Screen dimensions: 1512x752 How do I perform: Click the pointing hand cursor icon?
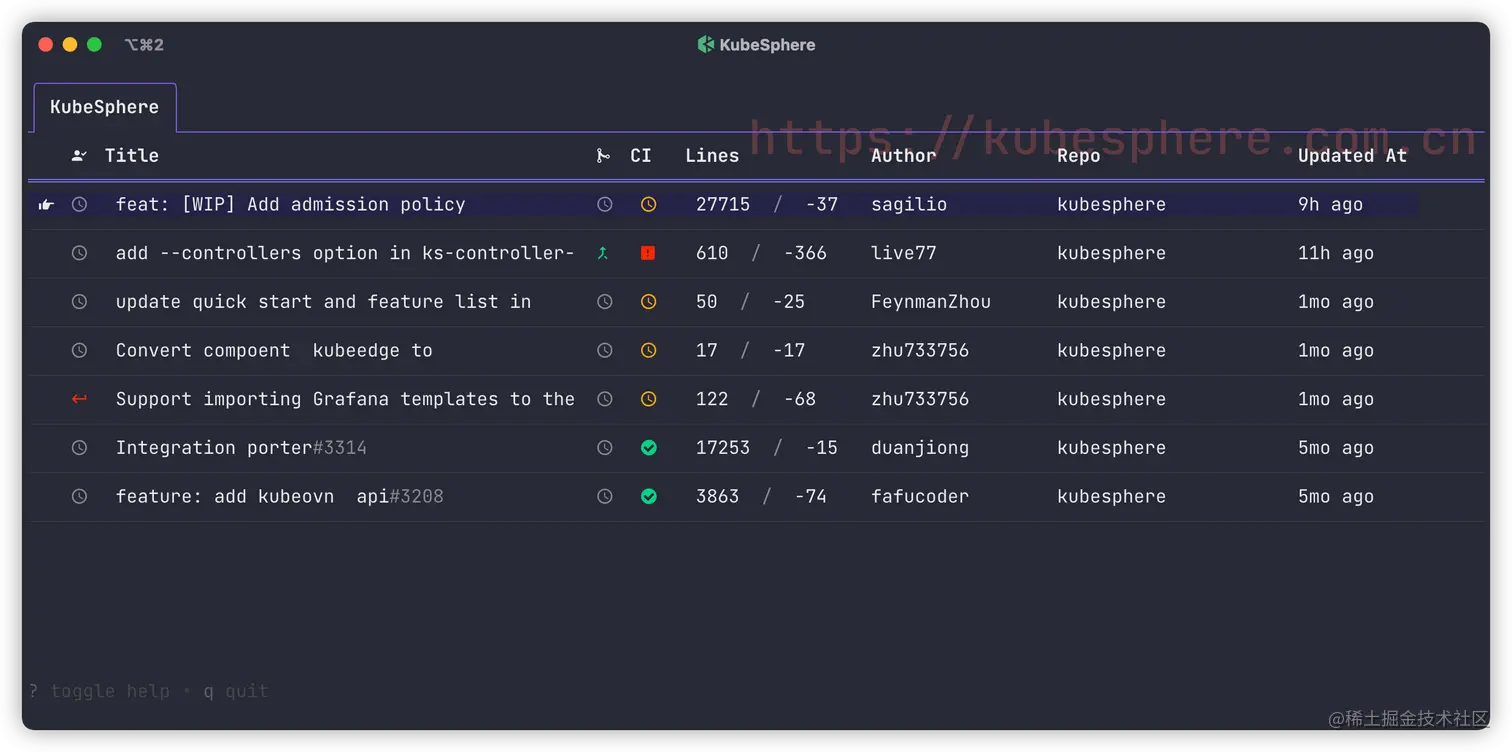[x=46, y=204]
